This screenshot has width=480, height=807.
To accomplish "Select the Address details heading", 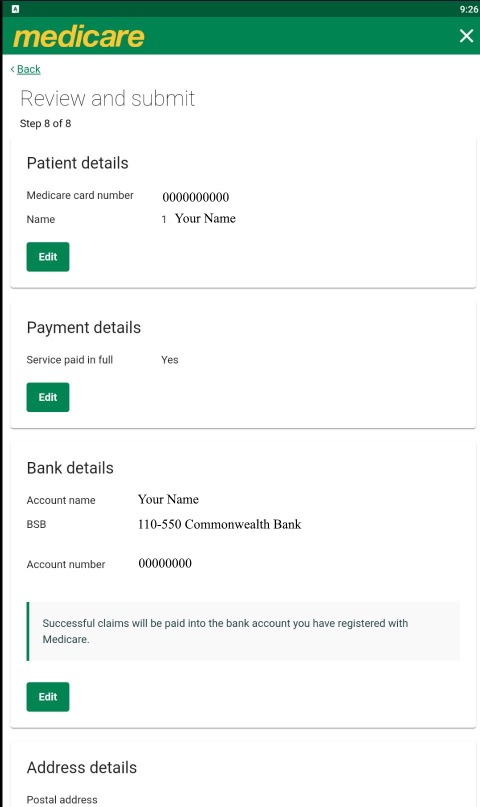I will 82,767.
